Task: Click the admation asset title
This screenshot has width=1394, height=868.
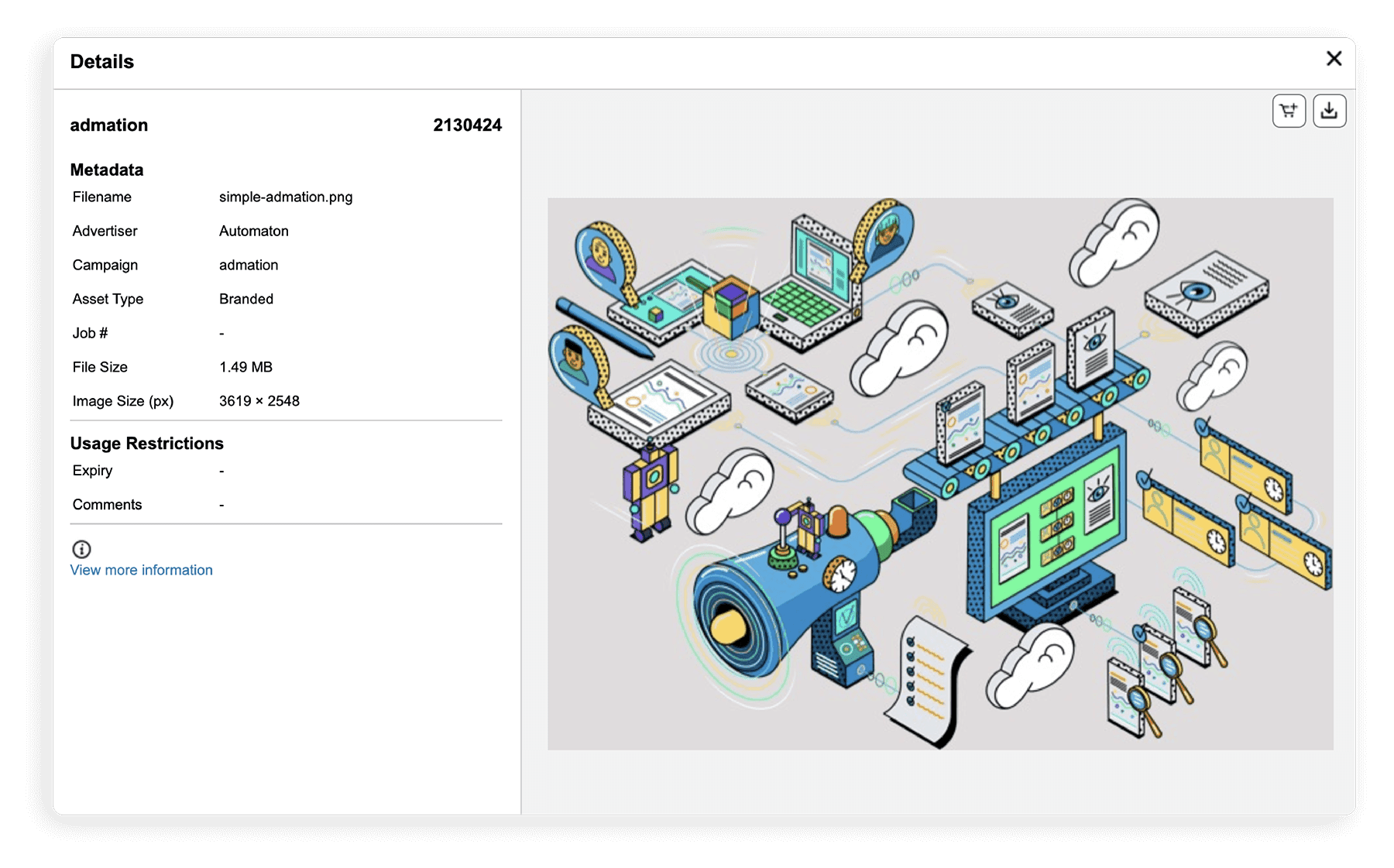Action: tap(109, 125)
